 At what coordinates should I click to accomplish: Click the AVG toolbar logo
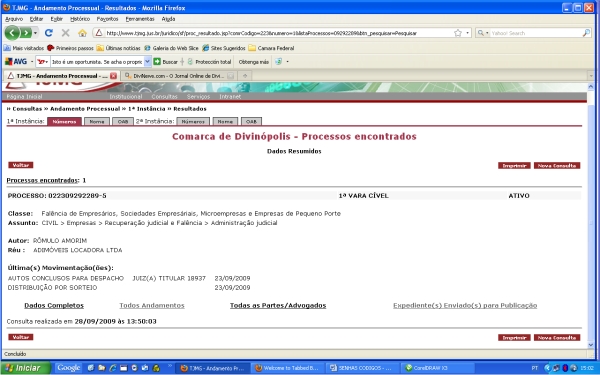pos(16,62)
